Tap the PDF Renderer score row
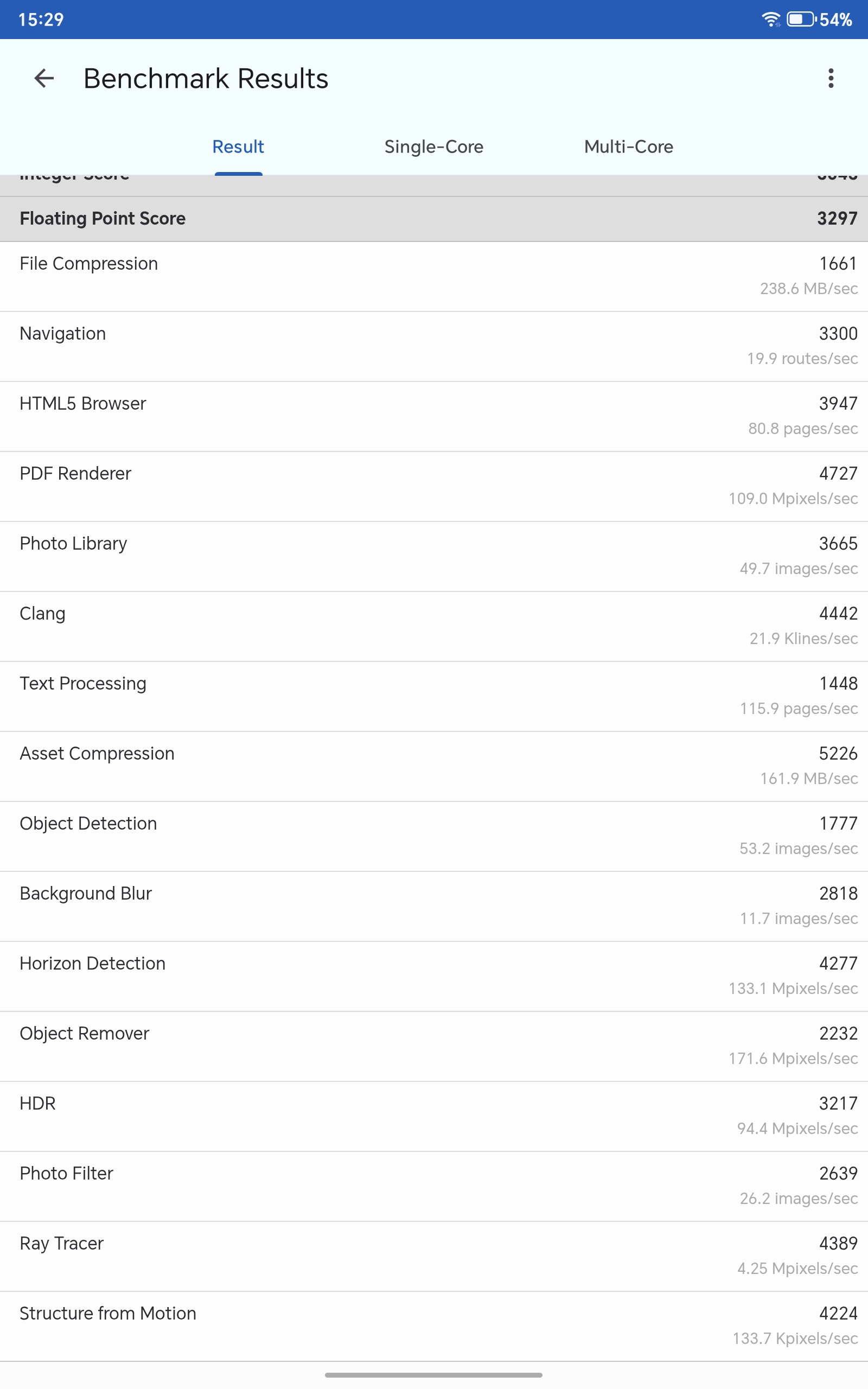 pos(434,486)
